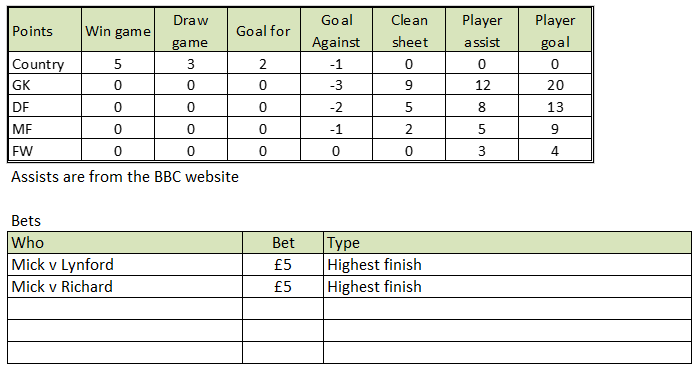The height and width of the screenshot is (372, 698).
Task: Click the Clean sheet column header
Action: [x=409, y=30]
